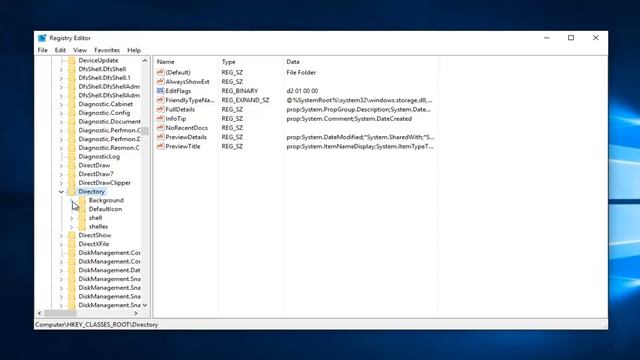Click the PreviewDetails value icon

click(160, 137)
